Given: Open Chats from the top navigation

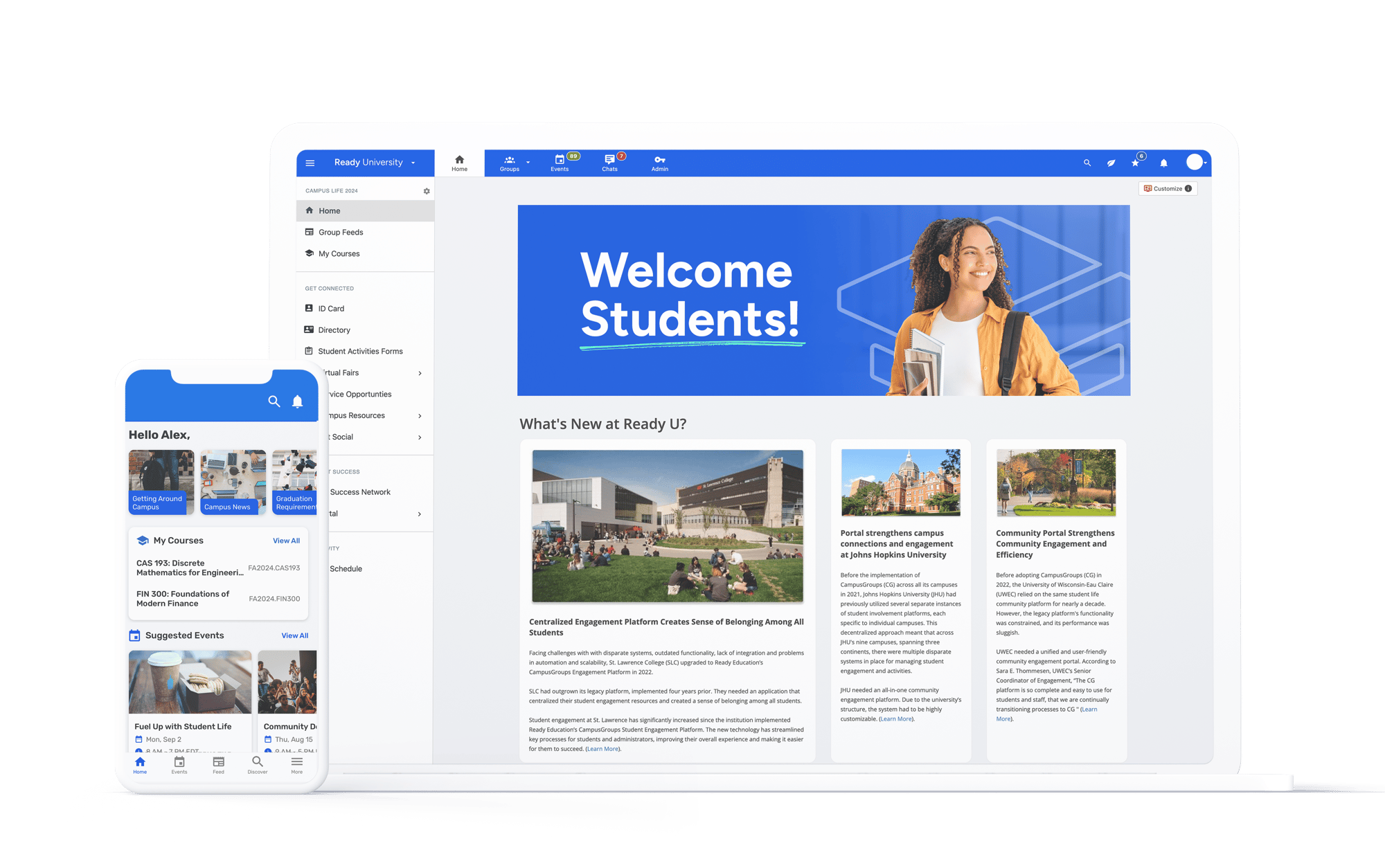Looking at the screenshot, I should coord(609,163).
